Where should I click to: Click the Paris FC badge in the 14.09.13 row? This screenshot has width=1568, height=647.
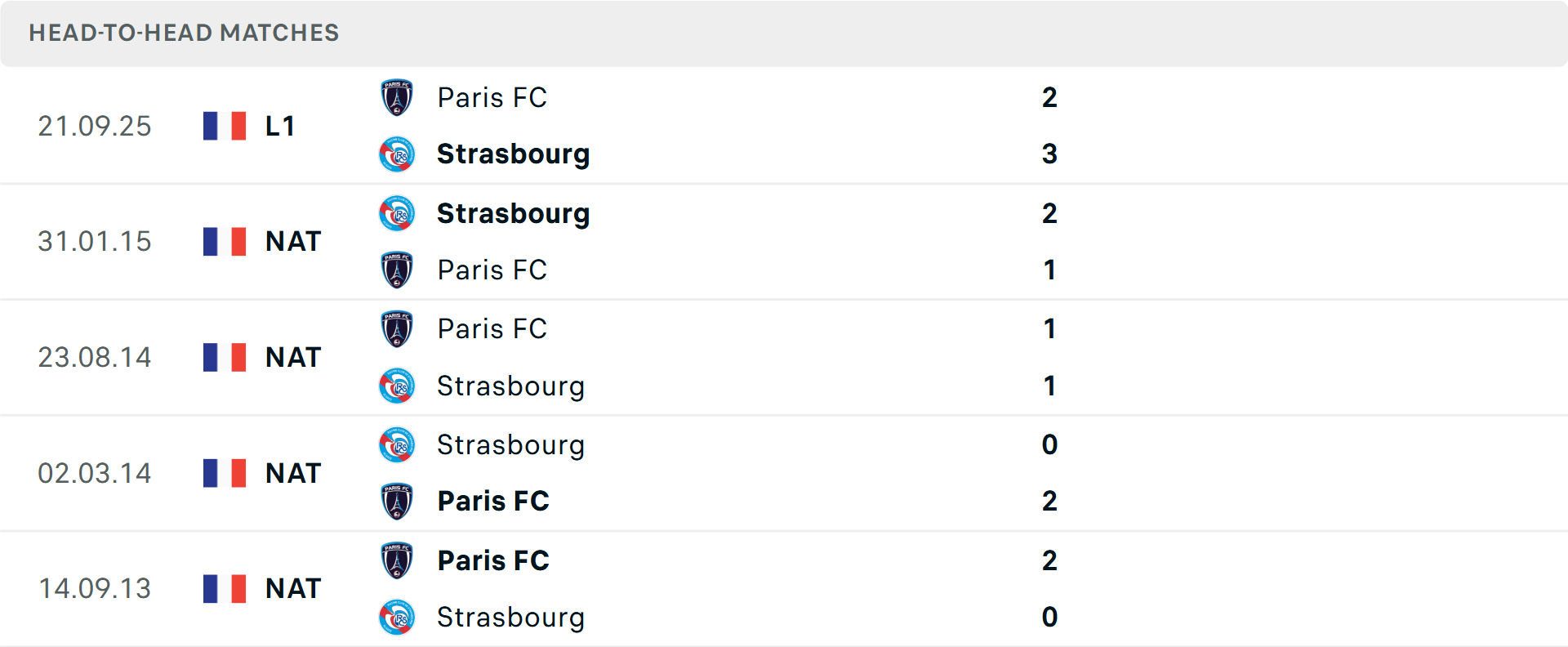point(397,560)
